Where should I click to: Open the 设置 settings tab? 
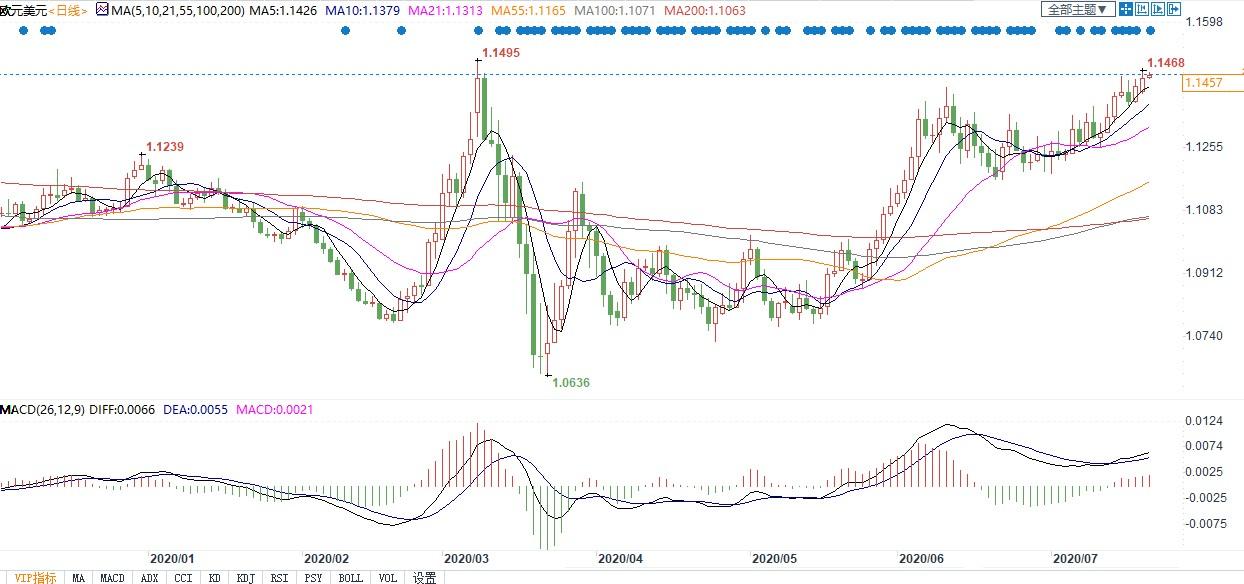click(424, 577)
